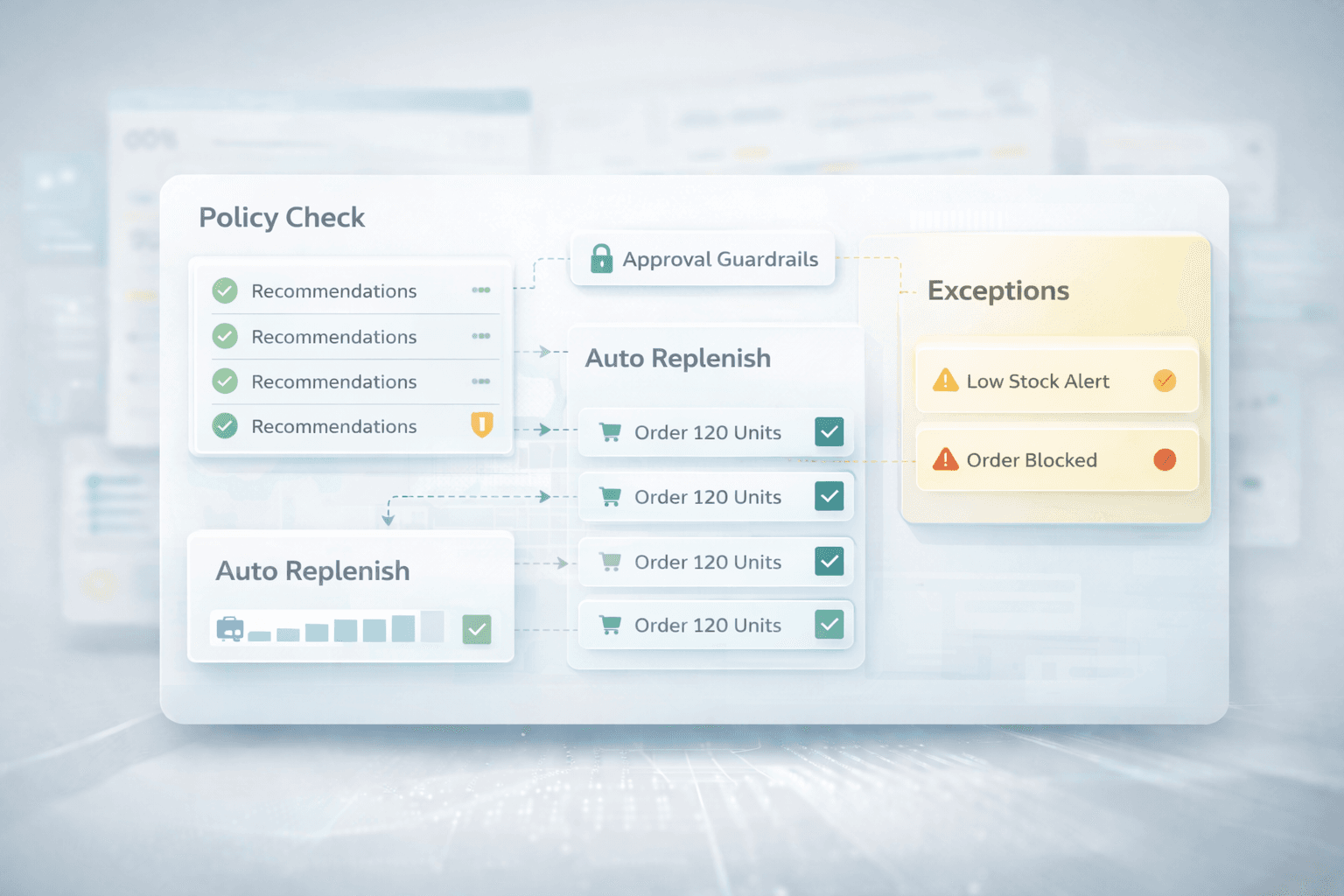Uncheck the first Order 120 Units checkbox
This screenshot has height=896, width=1344.
tap(829, 431)
